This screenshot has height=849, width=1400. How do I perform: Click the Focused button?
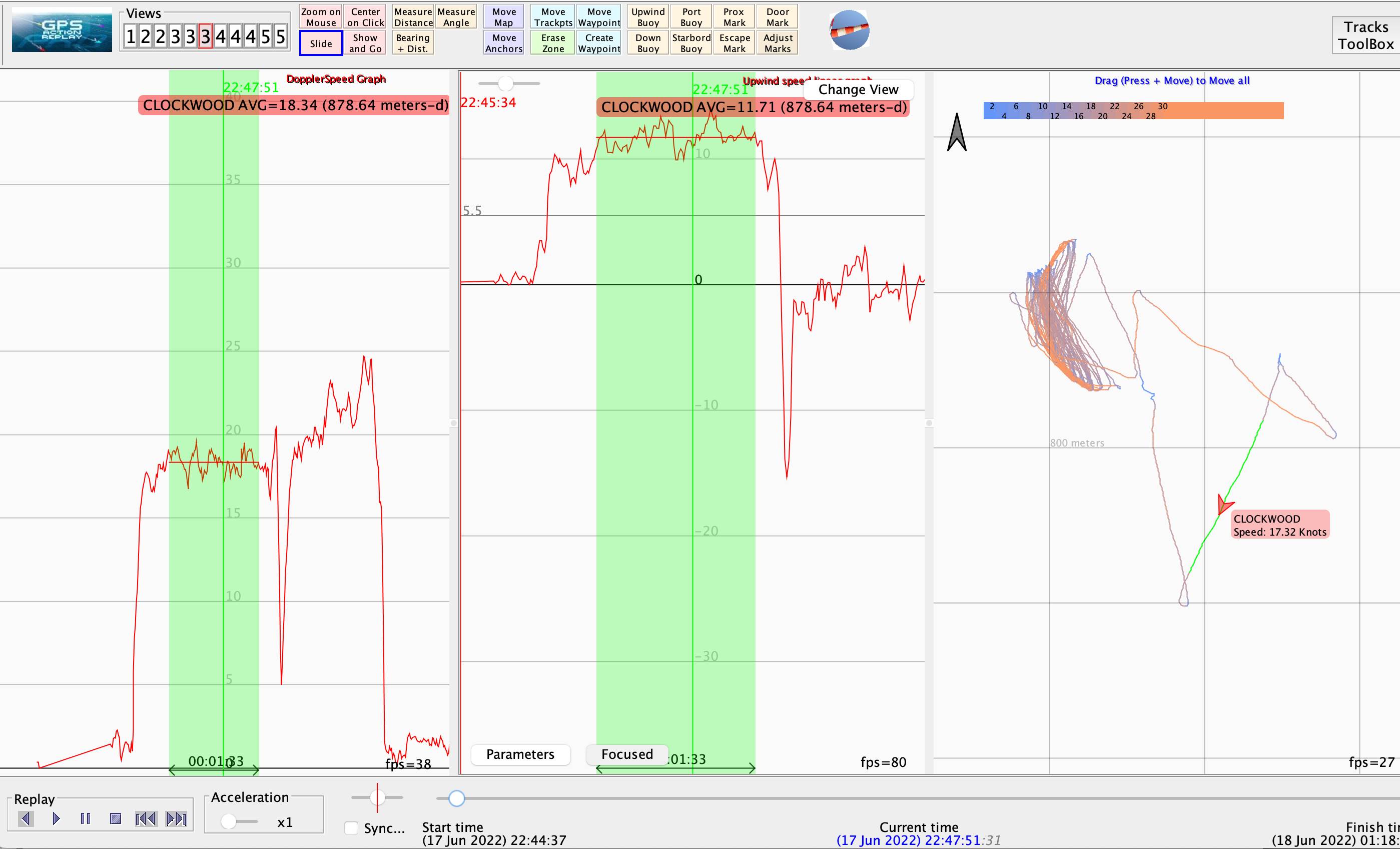tap(627, 754)
